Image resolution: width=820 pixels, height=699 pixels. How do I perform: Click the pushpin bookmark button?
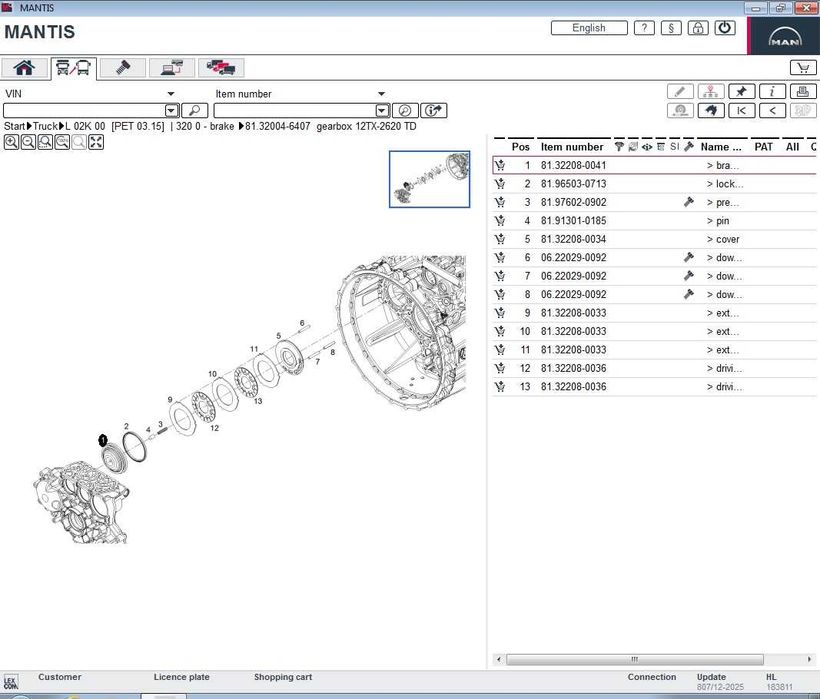742,91
